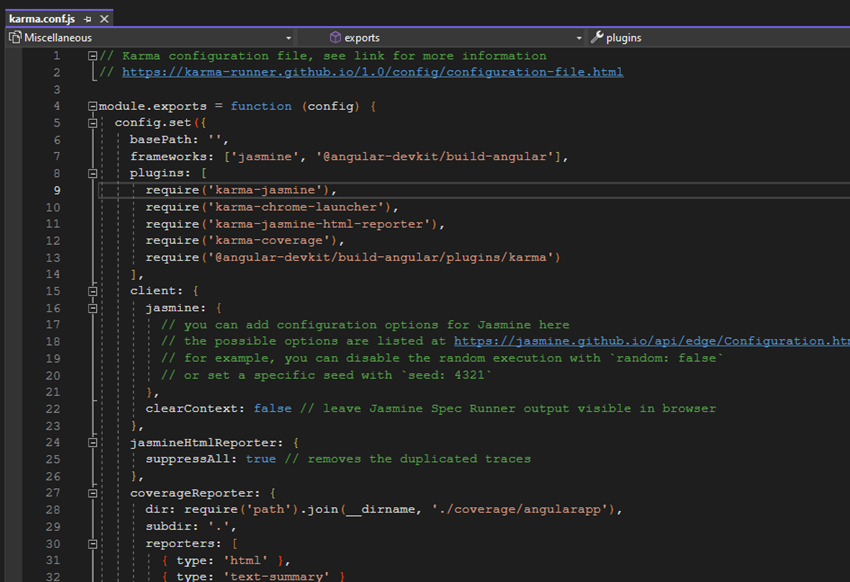Collapse the module.exports function block
850x582 pixels.
pyautogui.click(x=91, y=105)
